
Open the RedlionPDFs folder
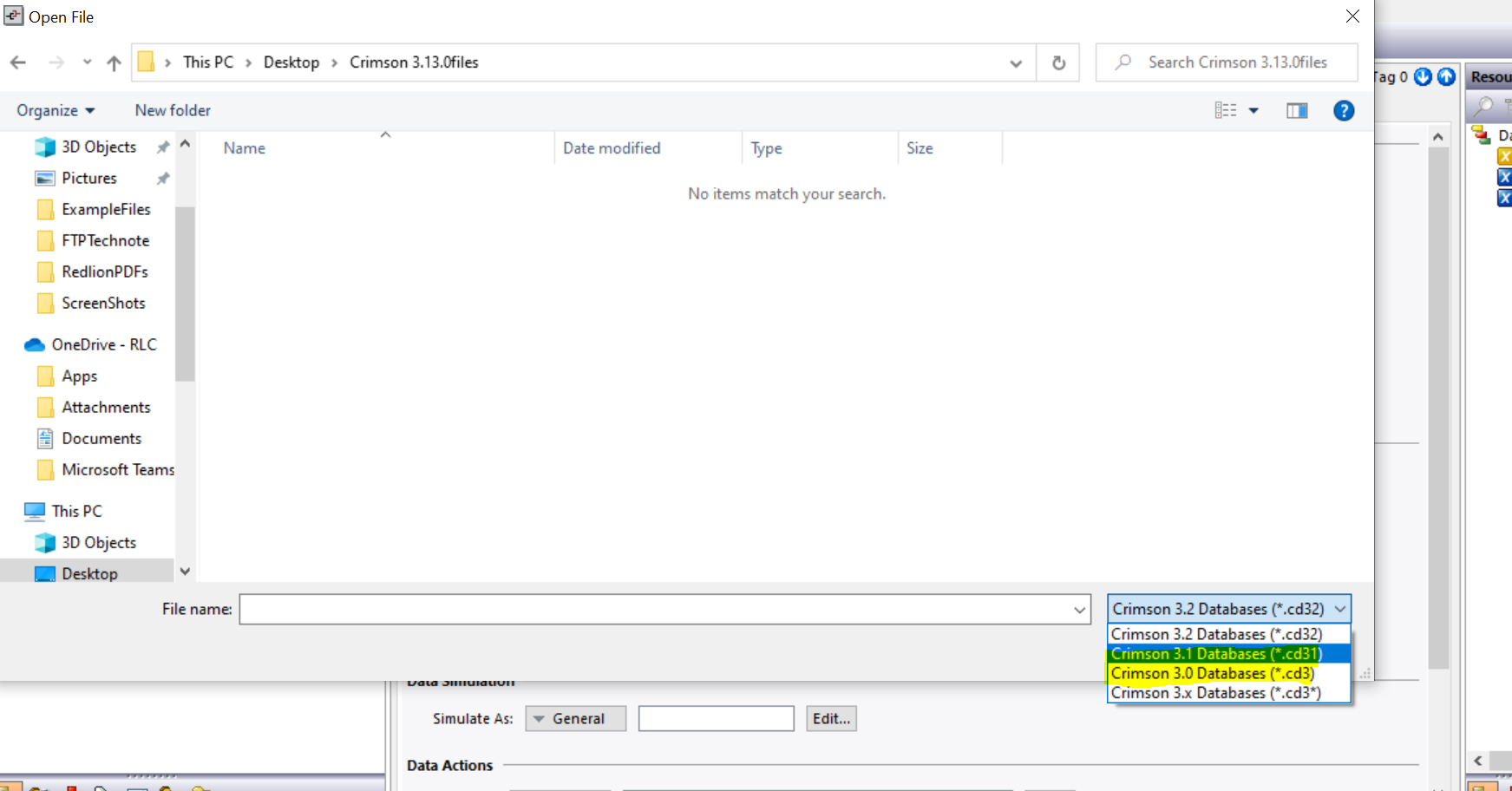[x=105, y=271]
